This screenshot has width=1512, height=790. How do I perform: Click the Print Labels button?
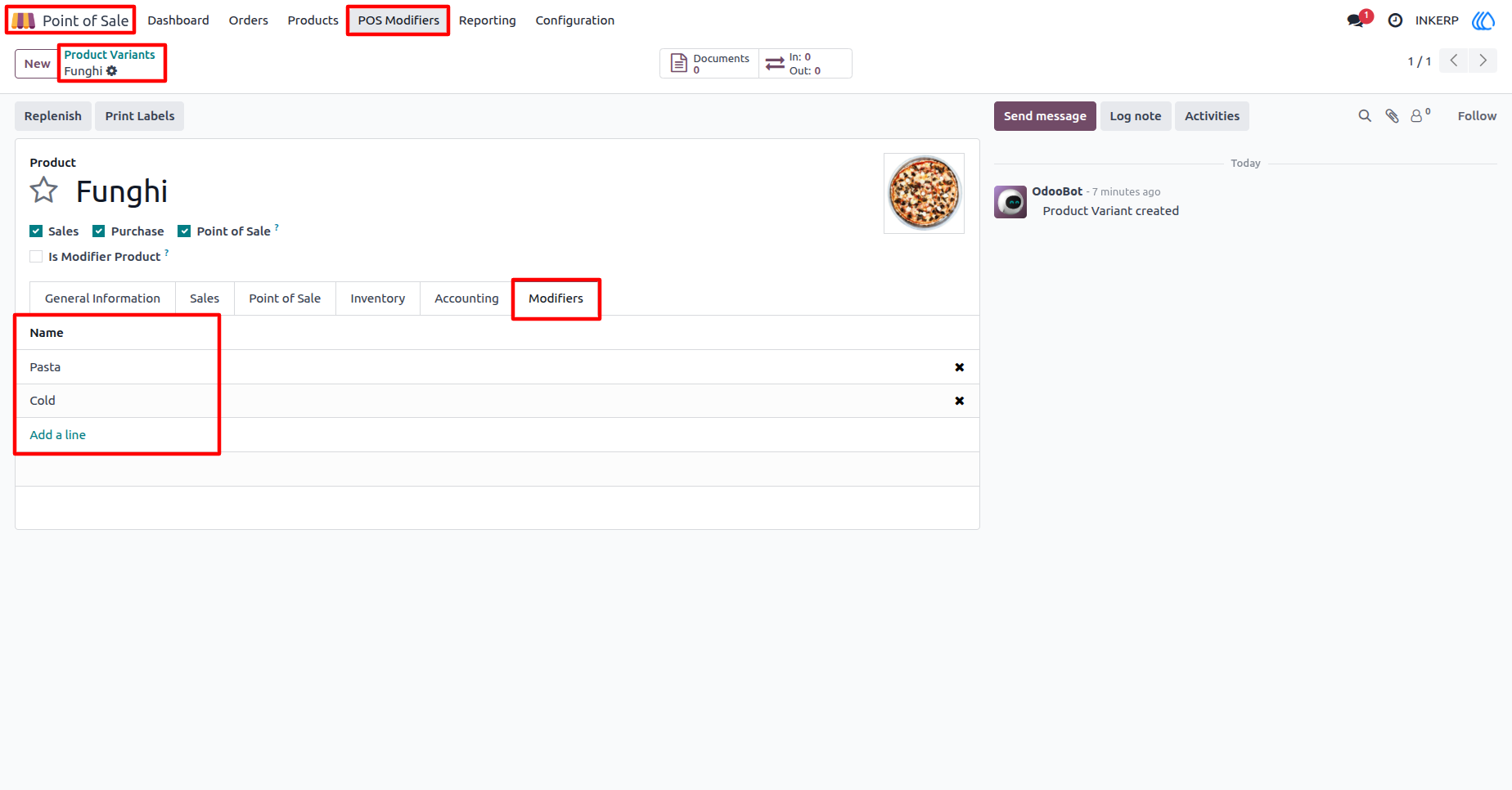pos(140,116)
